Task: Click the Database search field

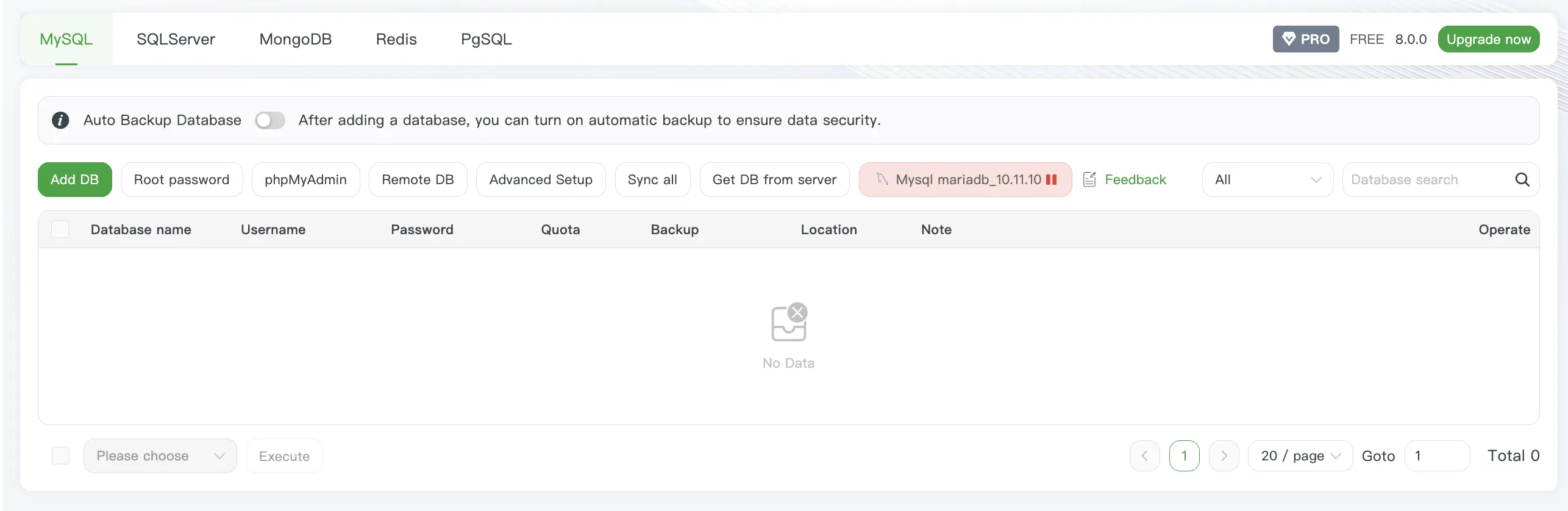Action: pyautogui.click(x=1427, y=179)
